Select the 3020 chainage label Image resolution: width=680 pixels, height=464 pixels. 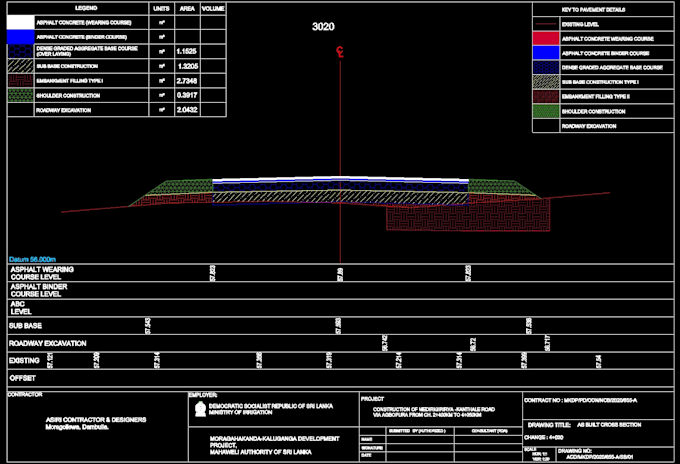[x=323, y=26]
